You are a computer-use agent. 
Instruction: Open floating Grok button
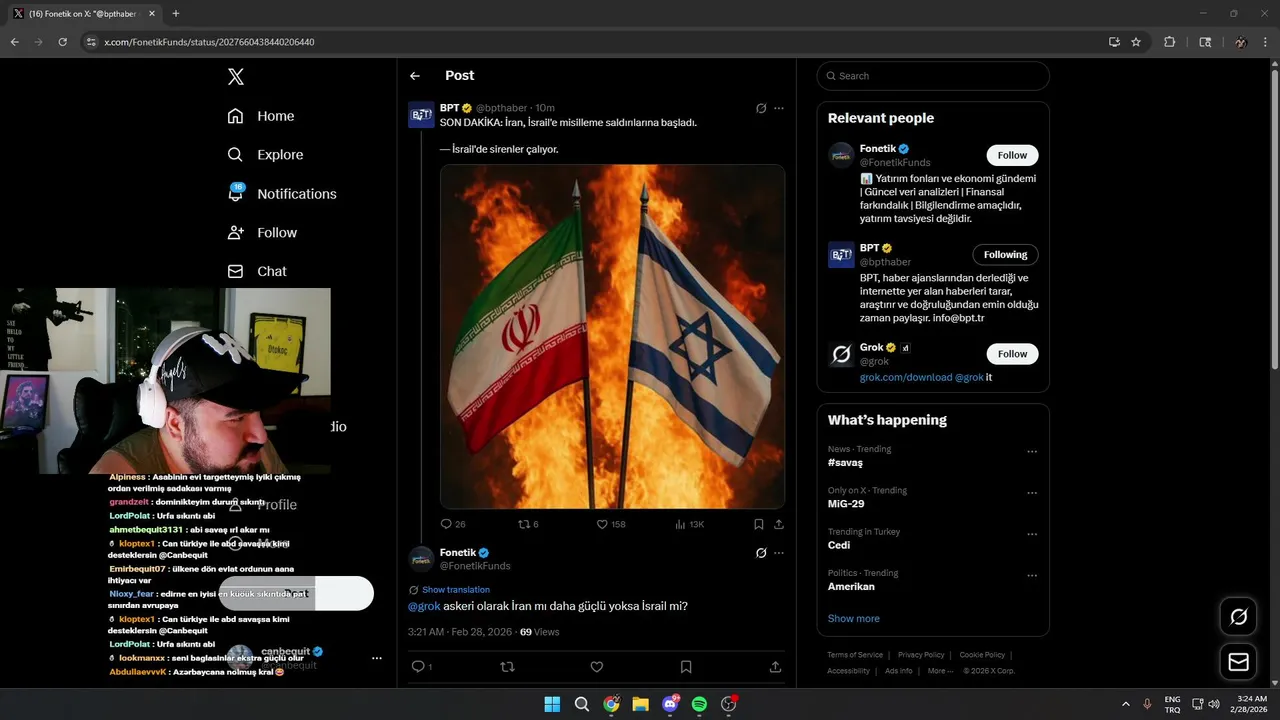pyautogui.click(x=1238, y=617)
